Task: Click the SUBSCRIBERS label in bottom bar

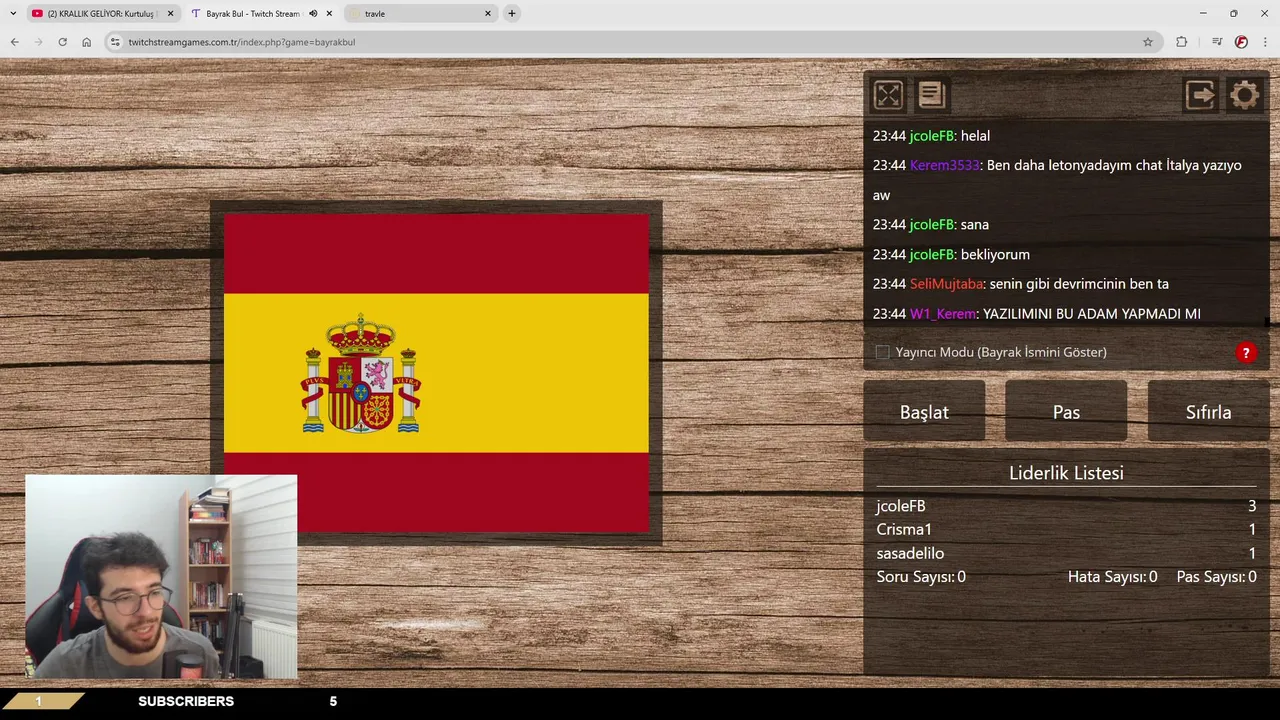Action: point(186,701)
